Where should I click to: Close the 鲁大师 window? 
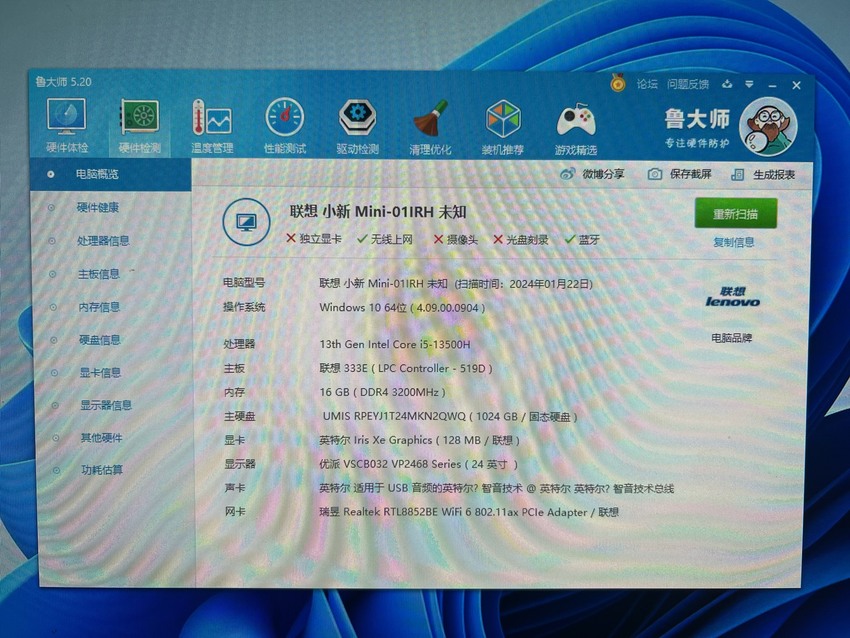click(x=796, y=85)
